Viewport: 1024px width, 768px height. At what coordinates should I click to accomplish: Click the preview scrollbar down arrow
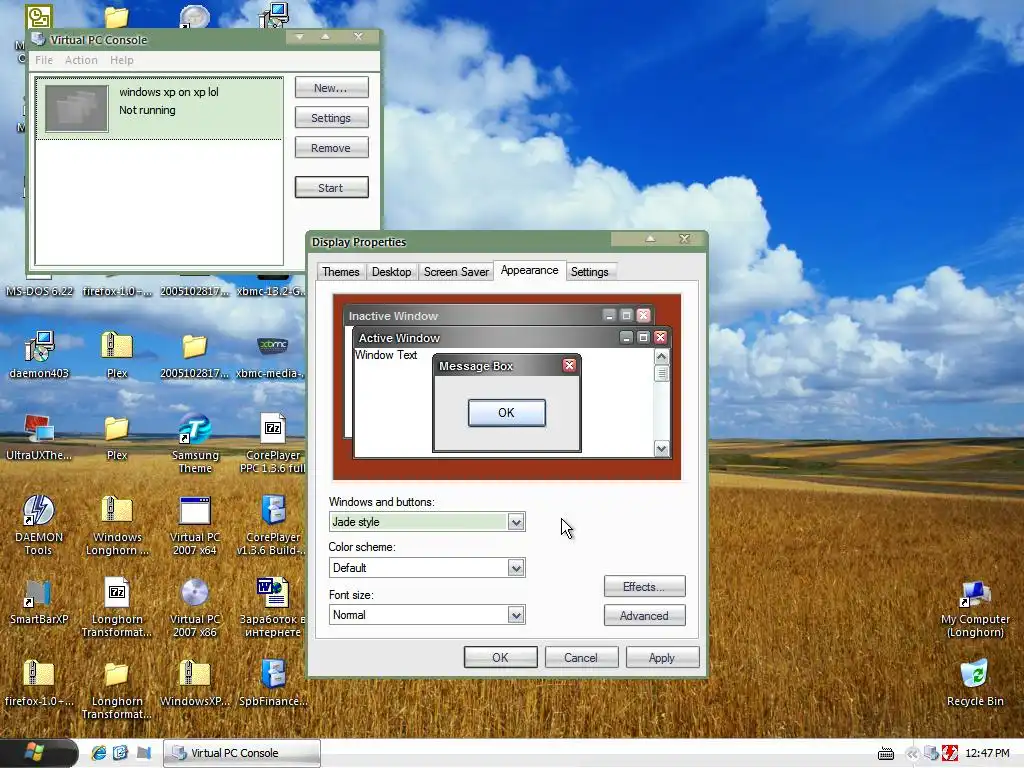coord(661,449)
